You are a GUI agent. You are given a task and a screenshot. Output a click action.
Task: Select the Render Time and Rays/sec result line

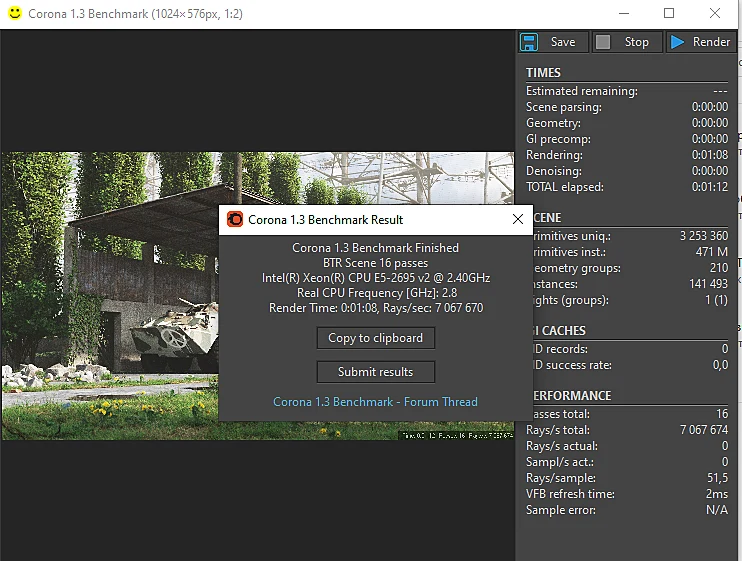coord(376,308)
